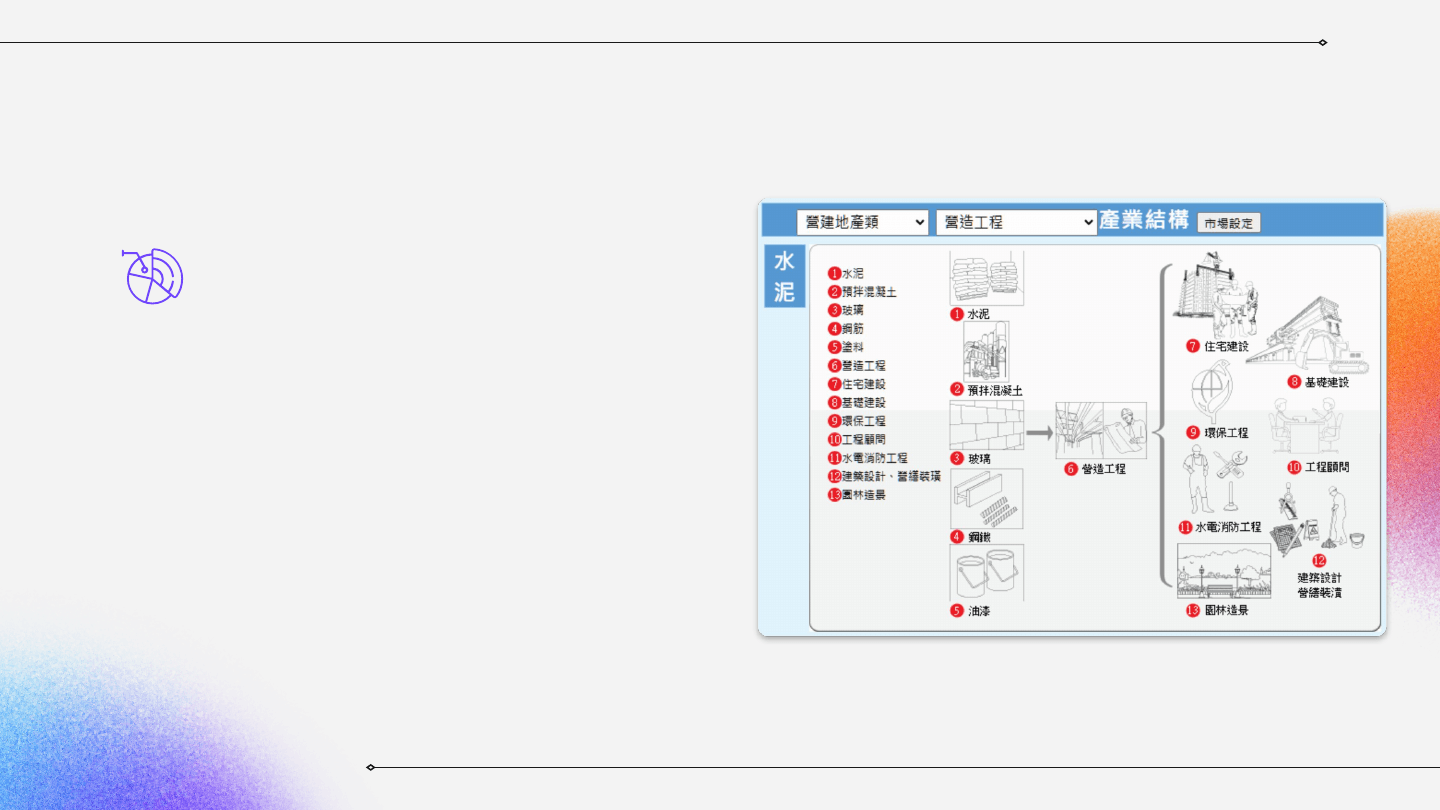Click the glass panel illustration (玻璃)

(x=986, y=425)
